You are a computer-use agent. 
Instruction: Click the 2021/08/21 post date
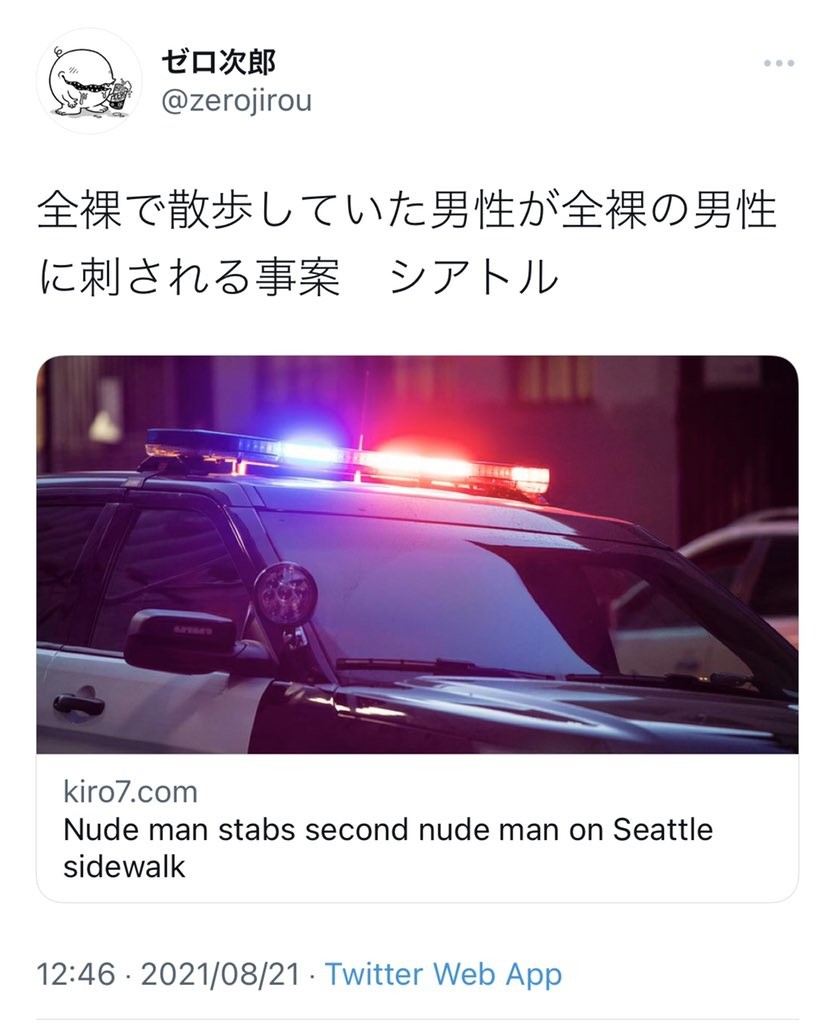[x=220, y=974]
